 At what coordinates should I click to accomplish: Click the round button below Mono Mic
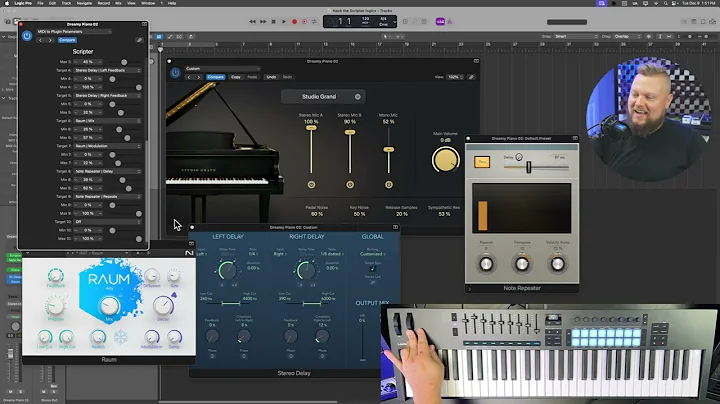pyautogui.click(x=389, y=185)
